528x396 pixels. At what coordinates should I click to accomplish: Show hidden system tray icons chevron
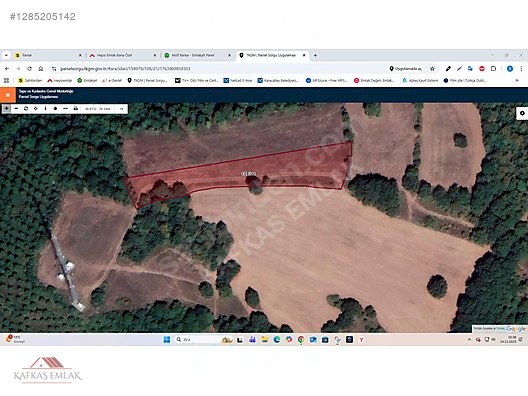pos(469,339)
